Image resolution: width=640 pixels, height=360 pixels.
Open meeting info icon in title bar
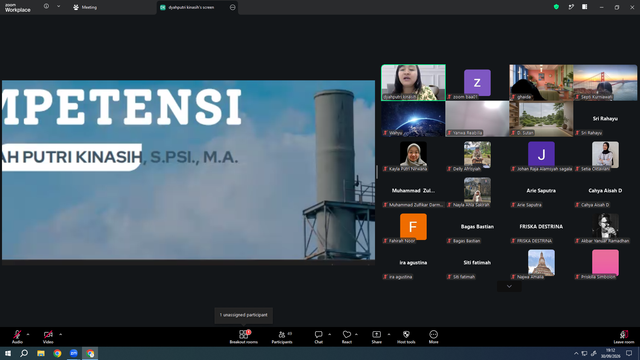point(46,7)
